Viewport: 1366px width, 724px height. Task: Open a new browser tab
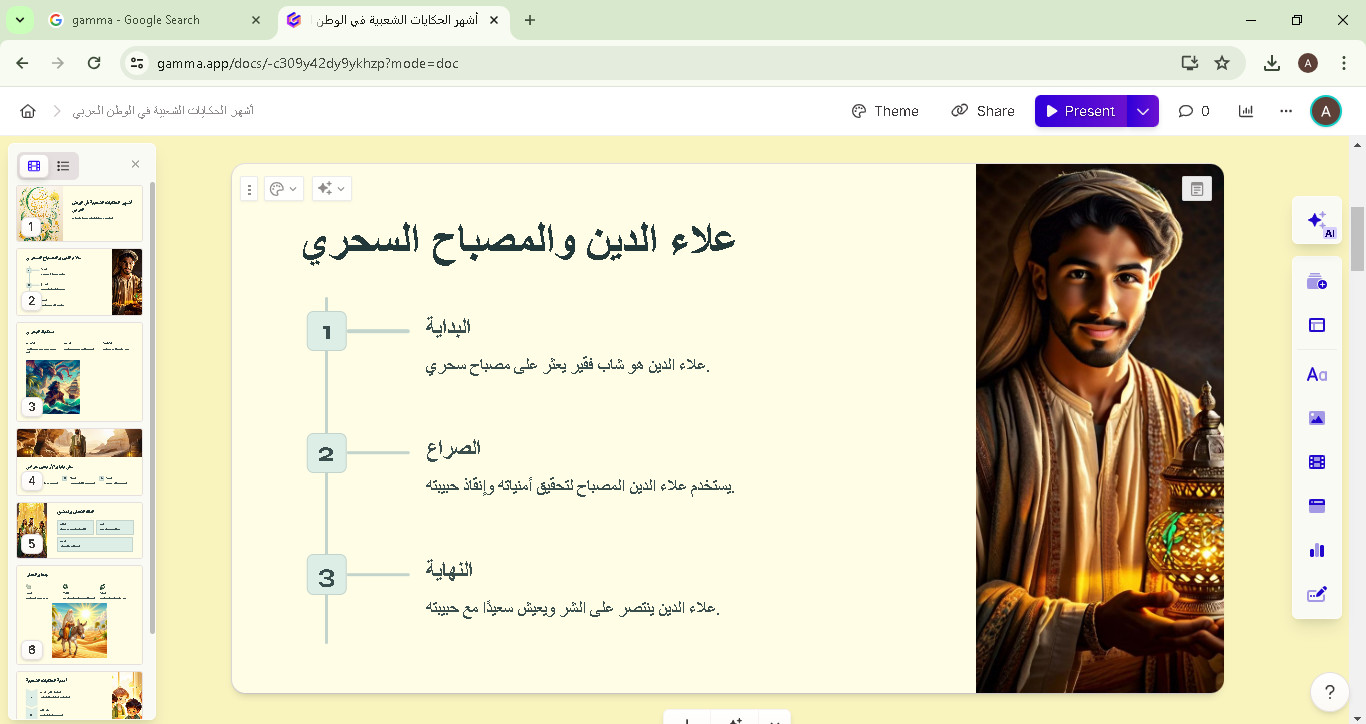coord(530,20)
